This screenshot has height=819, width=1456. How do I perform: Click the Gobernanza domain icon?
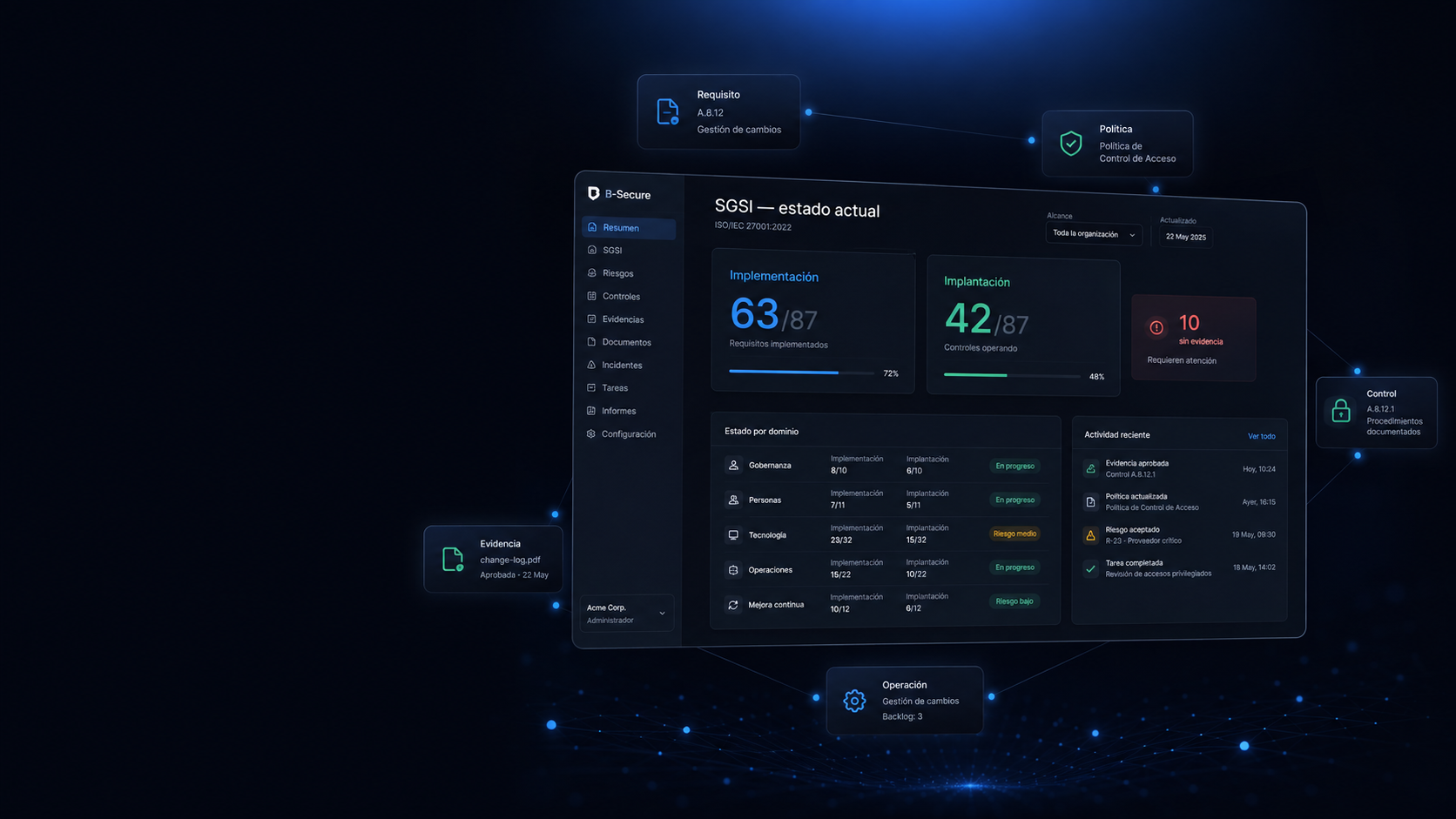point(733,466)
